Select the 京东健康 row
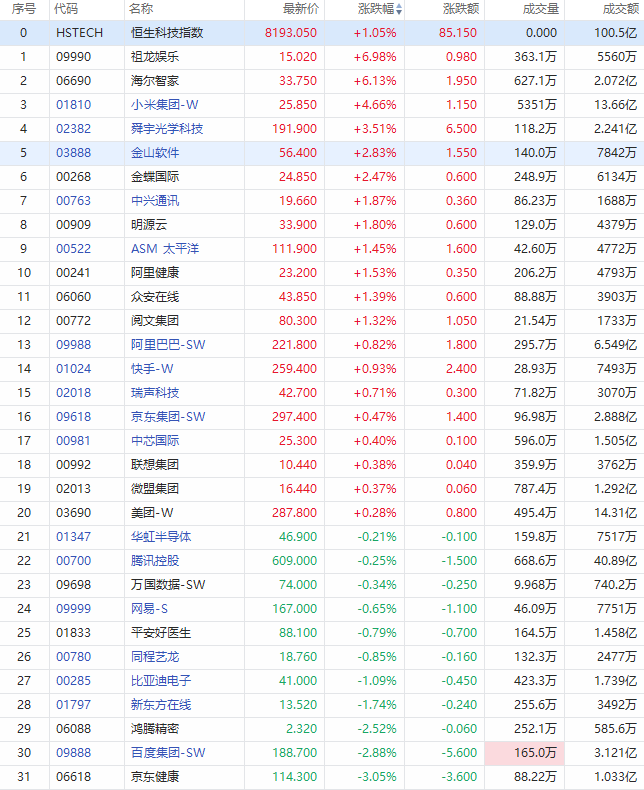The width and height of the screenshot is (644, 790). [322, 777]
